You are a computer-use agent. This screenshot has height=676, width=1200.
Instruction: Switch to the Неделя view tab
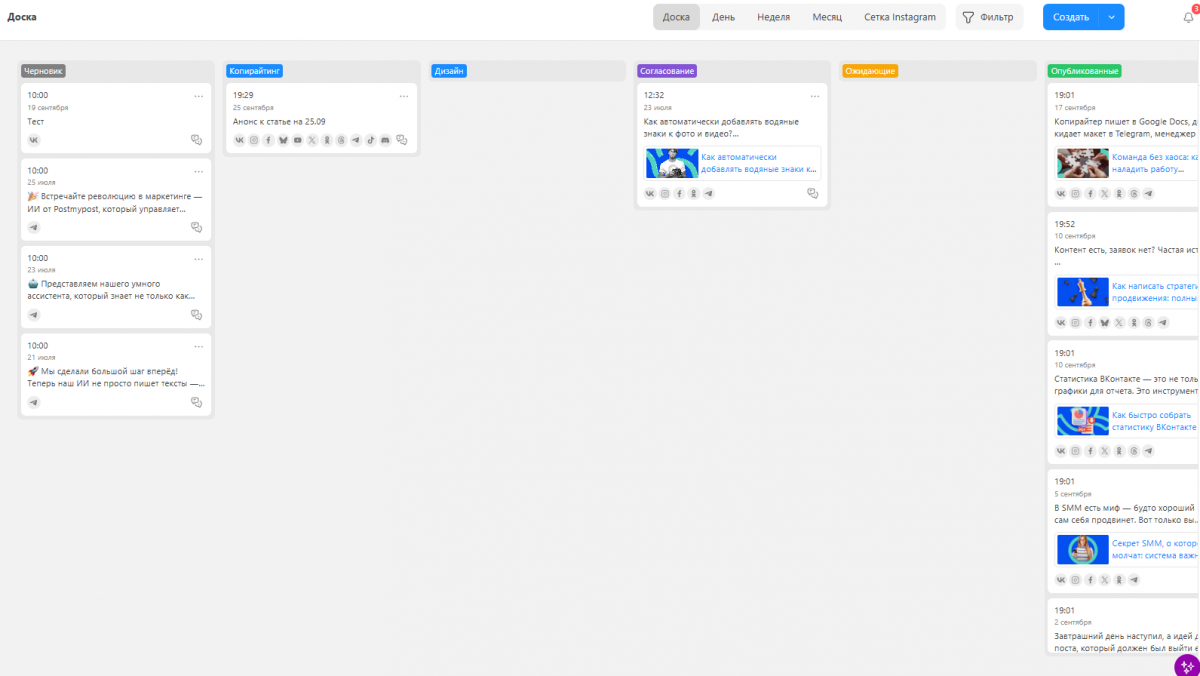coord(773,17)
